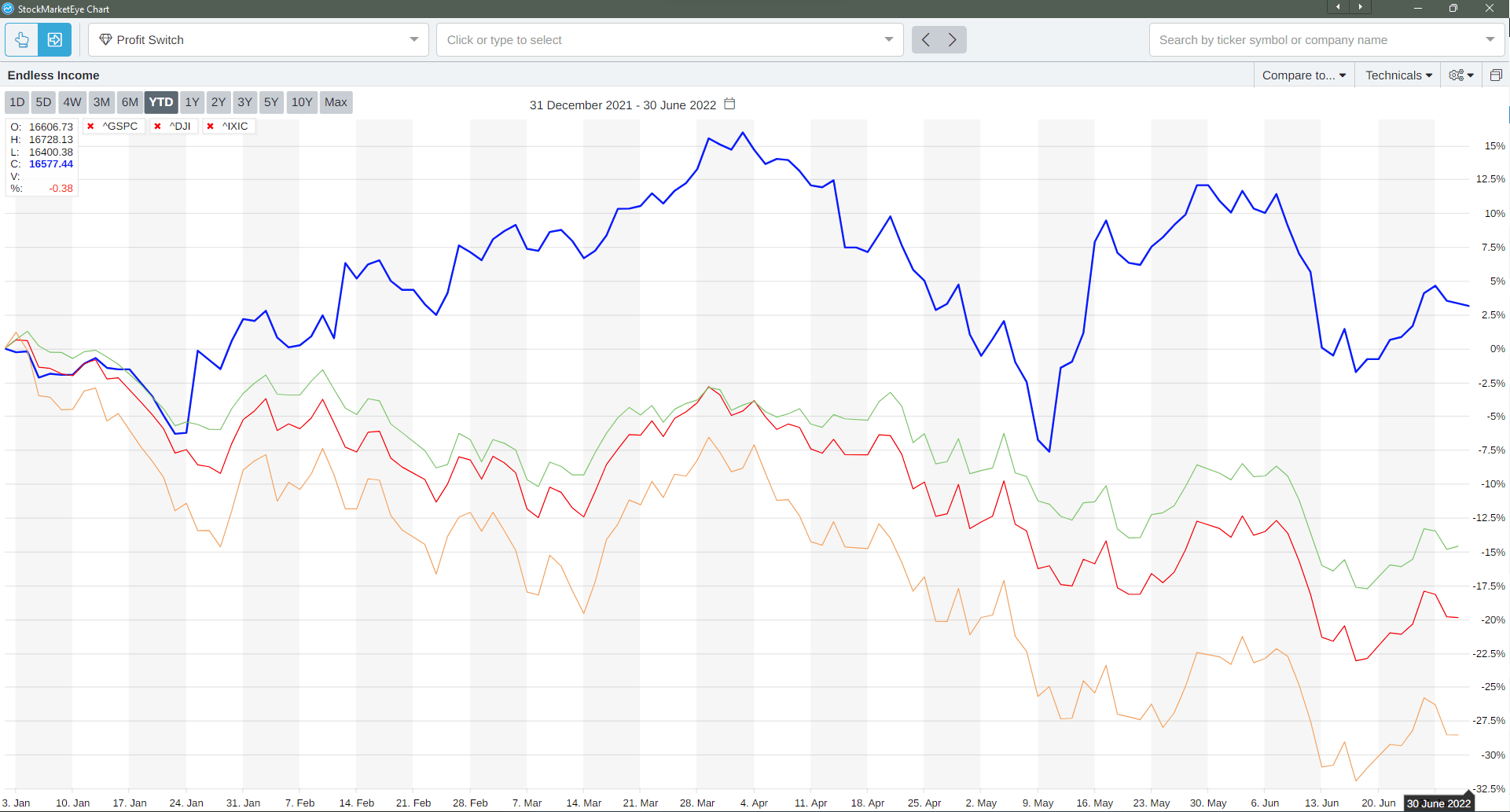Click the ^DJI legend label
Image resolution: width=1510 pixels, height=812 pixels.
pyautogui.click(x=180, y=127)
